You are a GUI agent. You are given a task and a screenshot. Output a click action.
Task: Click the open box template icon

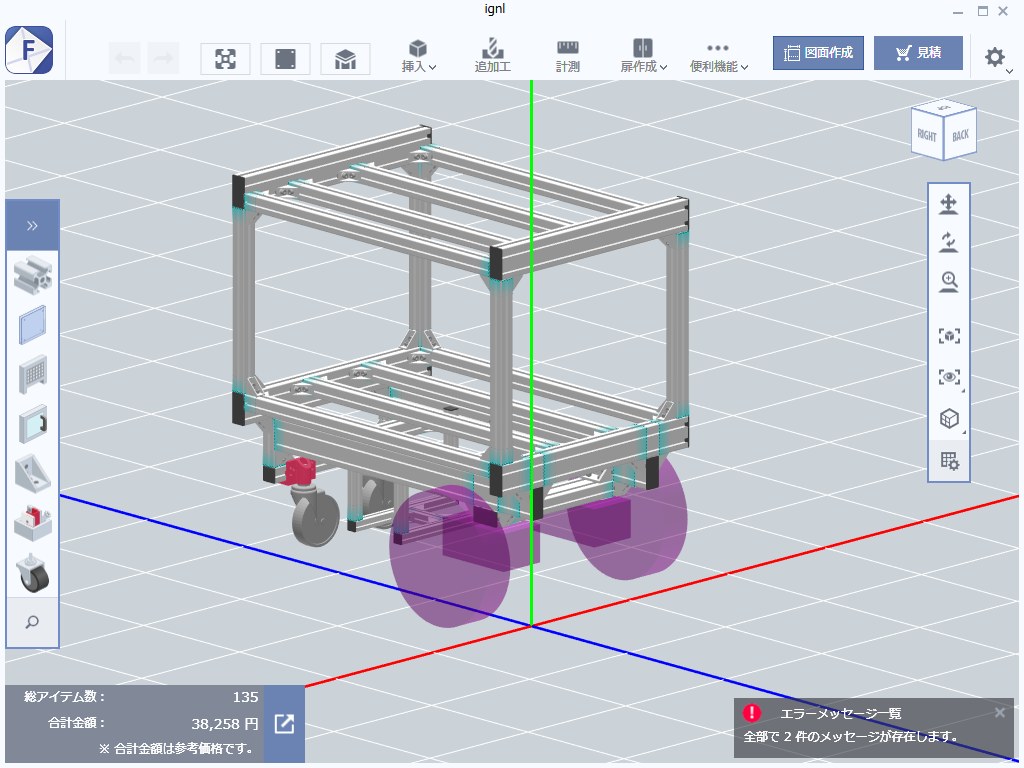tap(345, 59)
